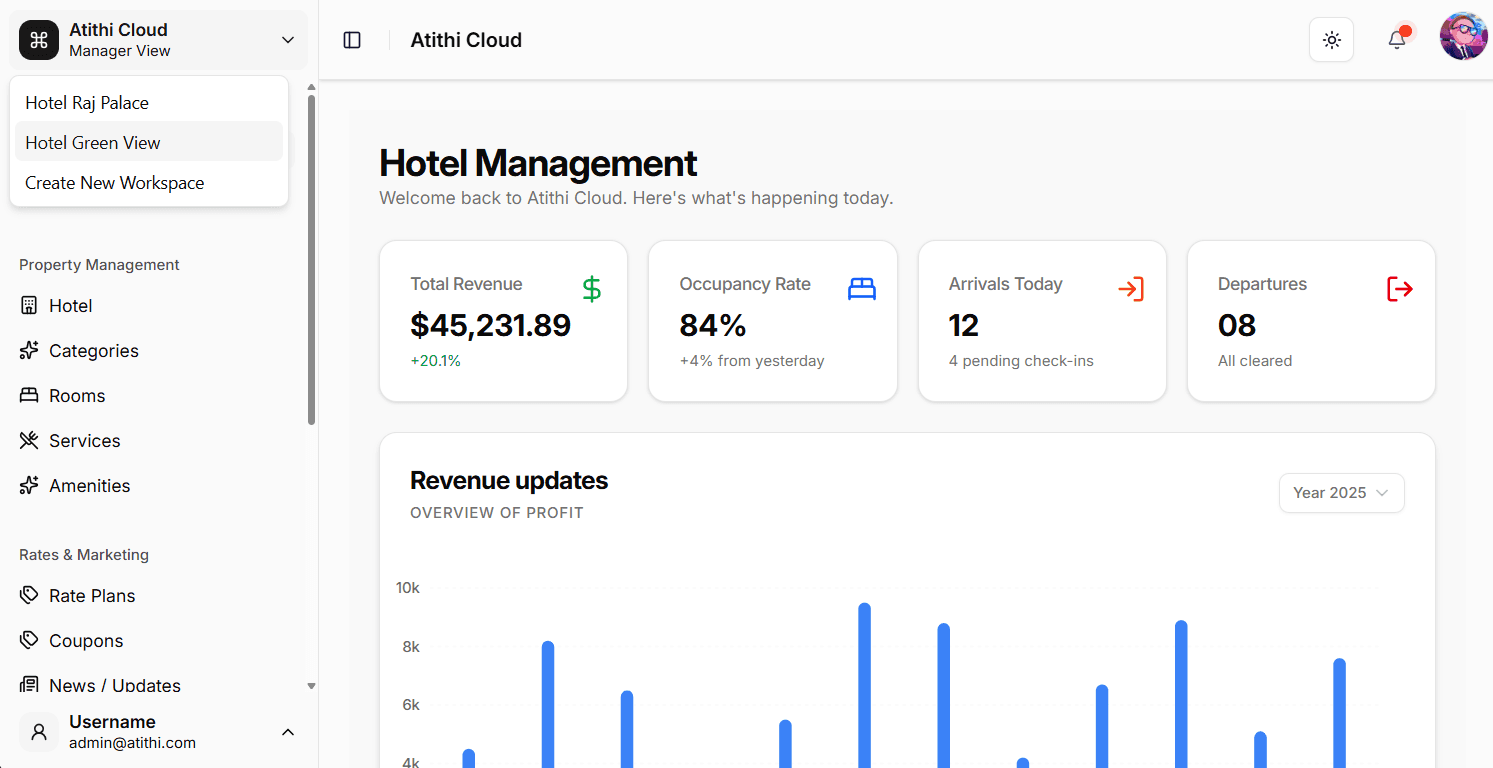This screenshot has height=768, width=1493.
Task: Collapse the Atithi Cloud workspace dropdown
Action: (288, 39)
